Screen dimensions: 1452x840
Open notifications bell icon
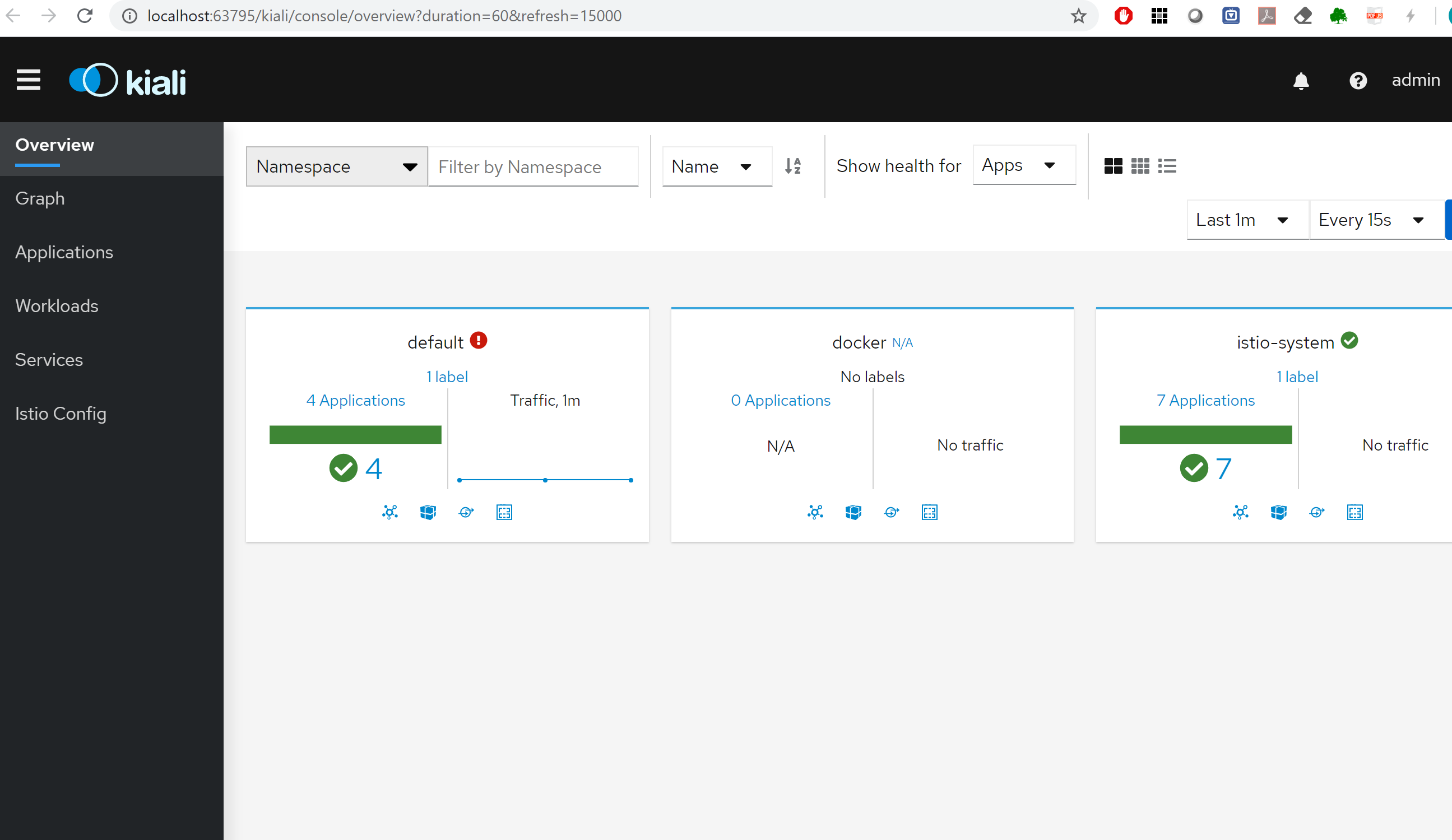1301,81
